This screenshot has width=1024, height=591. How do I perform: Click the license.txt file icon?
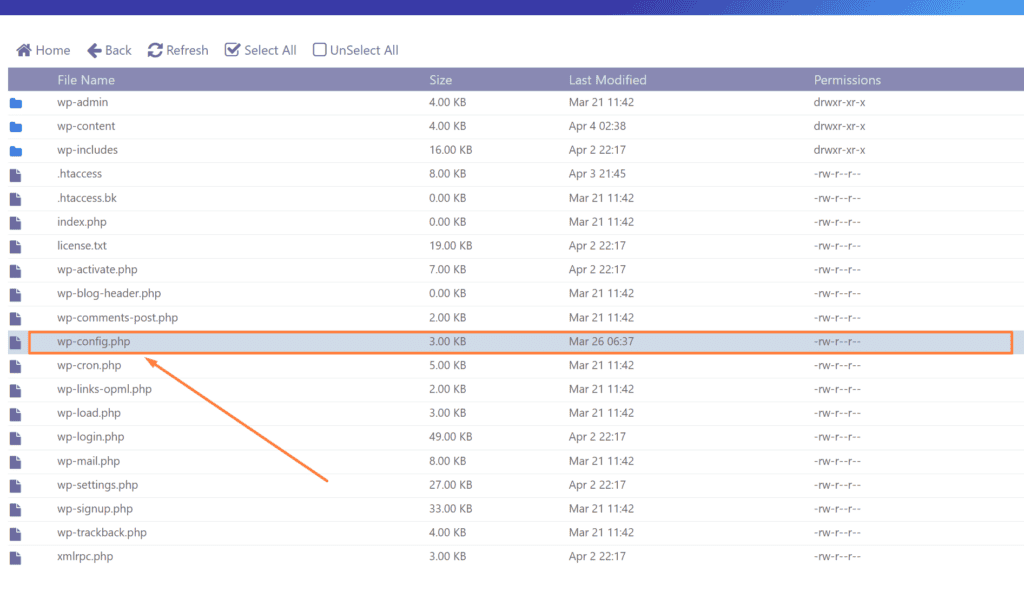pyautogui.click(x=16, y=247)
